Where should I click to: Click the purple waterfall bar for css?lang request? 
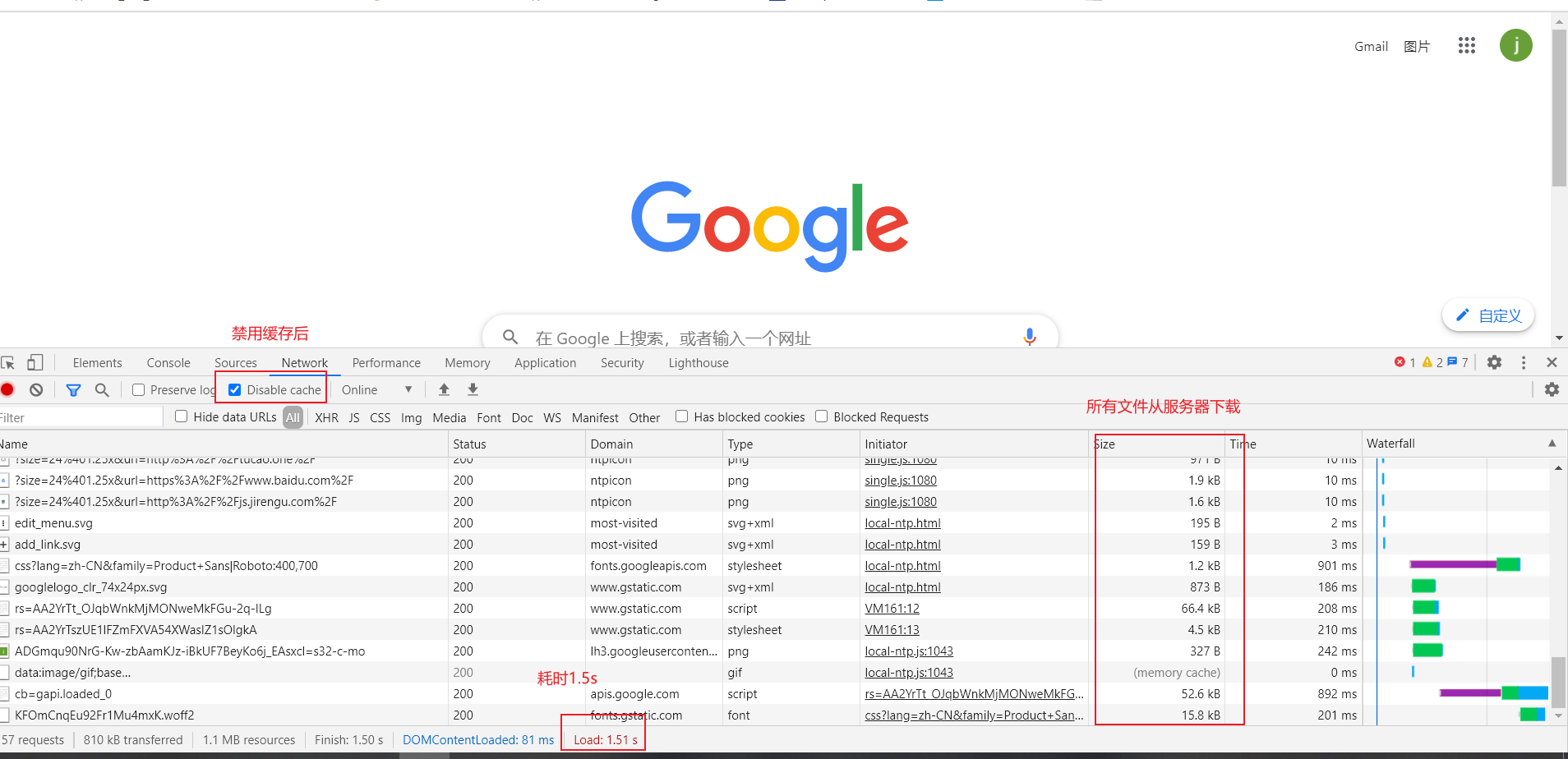(1453, 564)
